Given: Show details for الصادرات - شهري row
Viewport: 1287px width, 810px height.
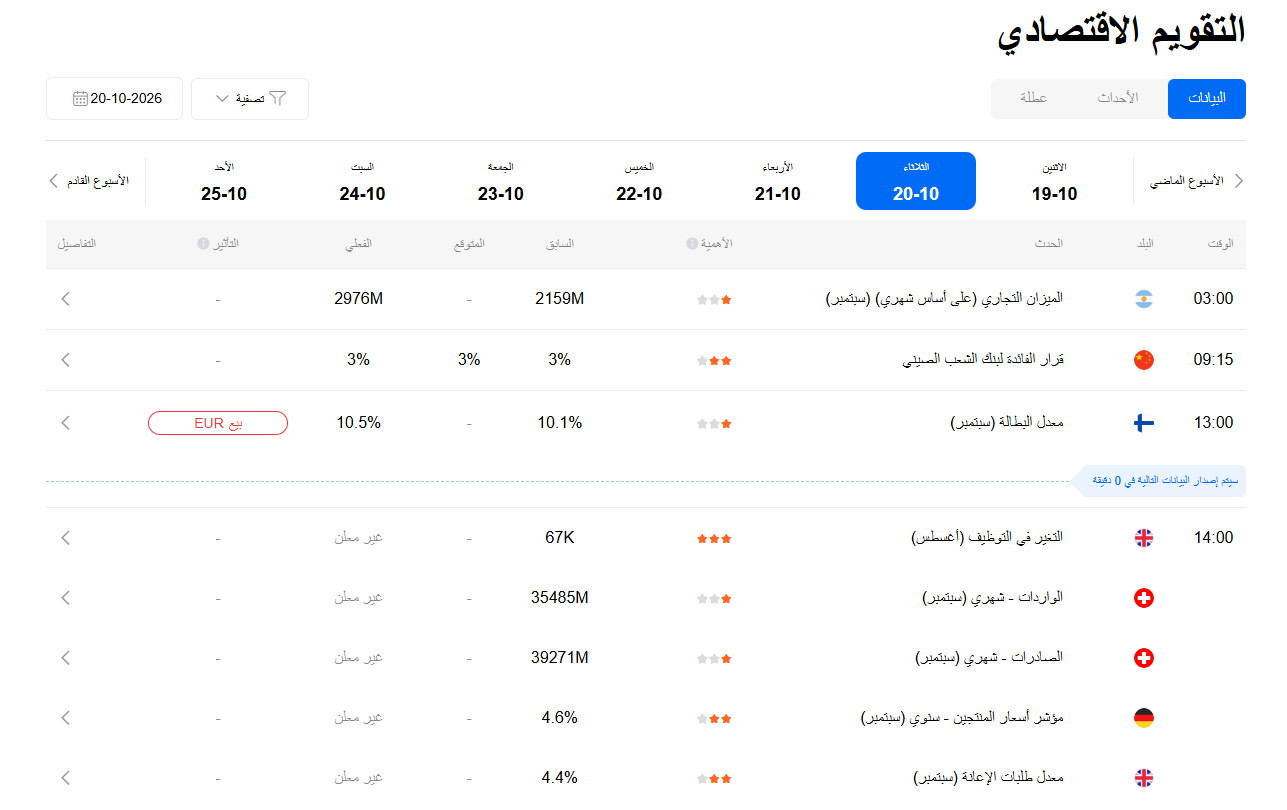Looking at the screenshot, I should [x=66, y=658].
